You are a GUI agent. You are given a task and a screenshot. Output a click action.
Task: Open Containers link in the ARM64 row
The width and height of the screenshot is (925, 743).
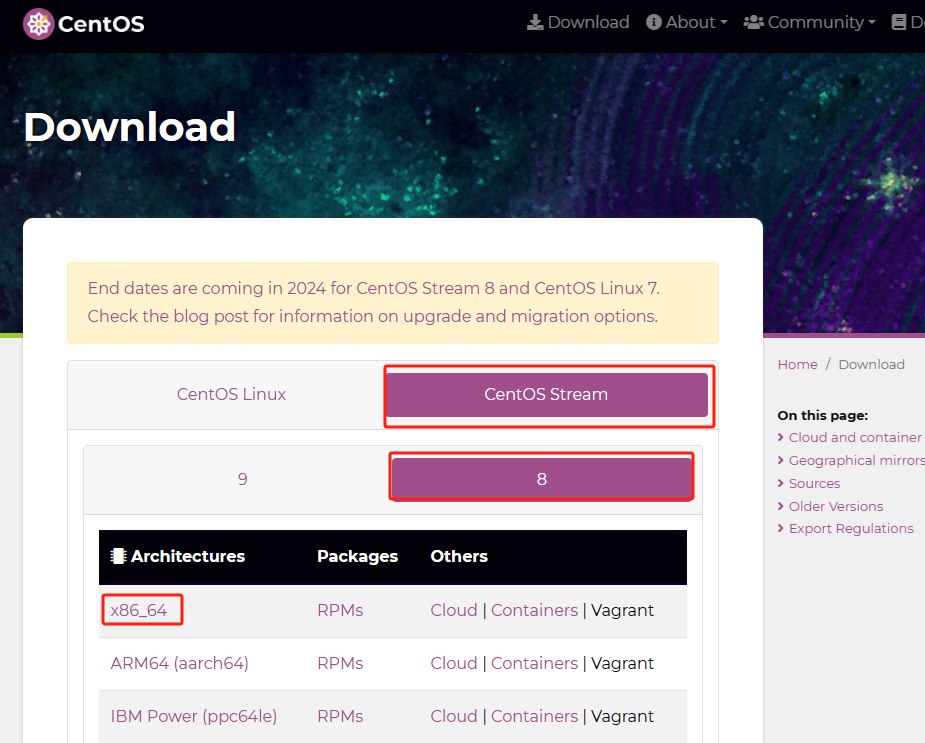(x=534, y=663)
